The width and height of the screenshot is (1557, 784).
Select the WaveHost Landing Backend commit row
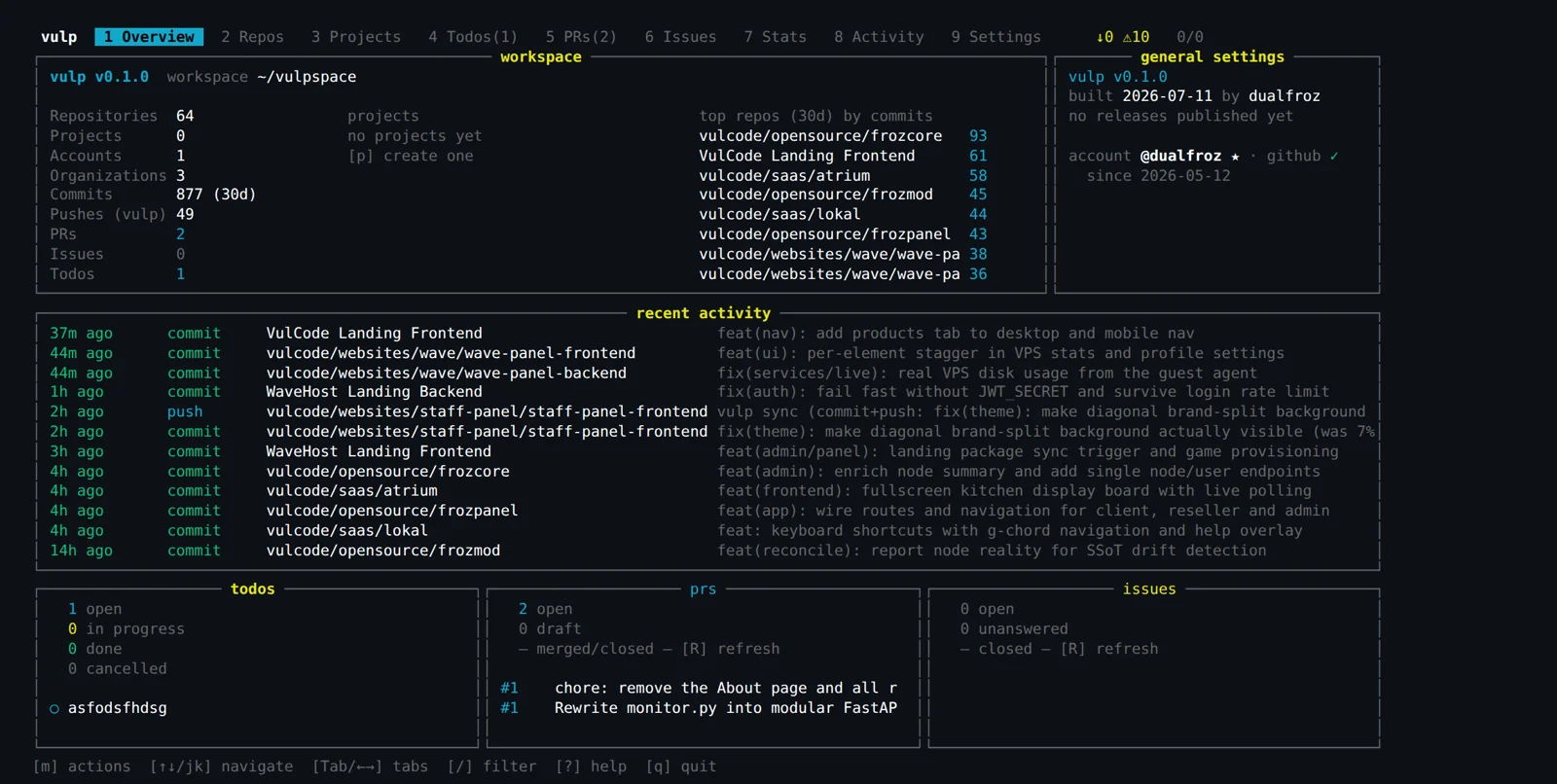click(x=707, y=392)
